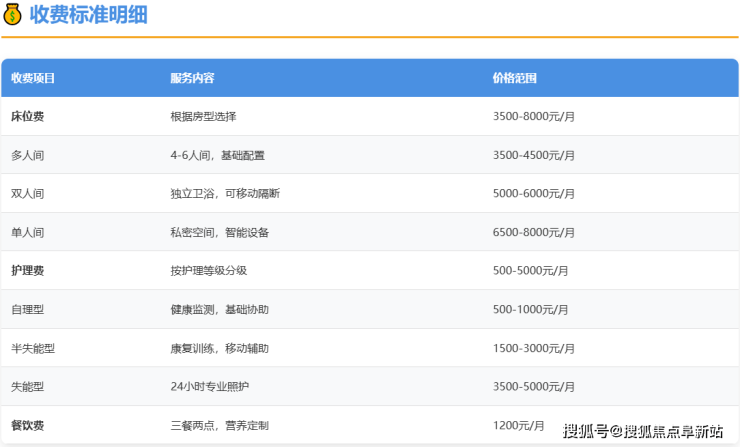Pick the 自理型 row label
This screenshot has width=740, height=447.
tap(27, 310)
